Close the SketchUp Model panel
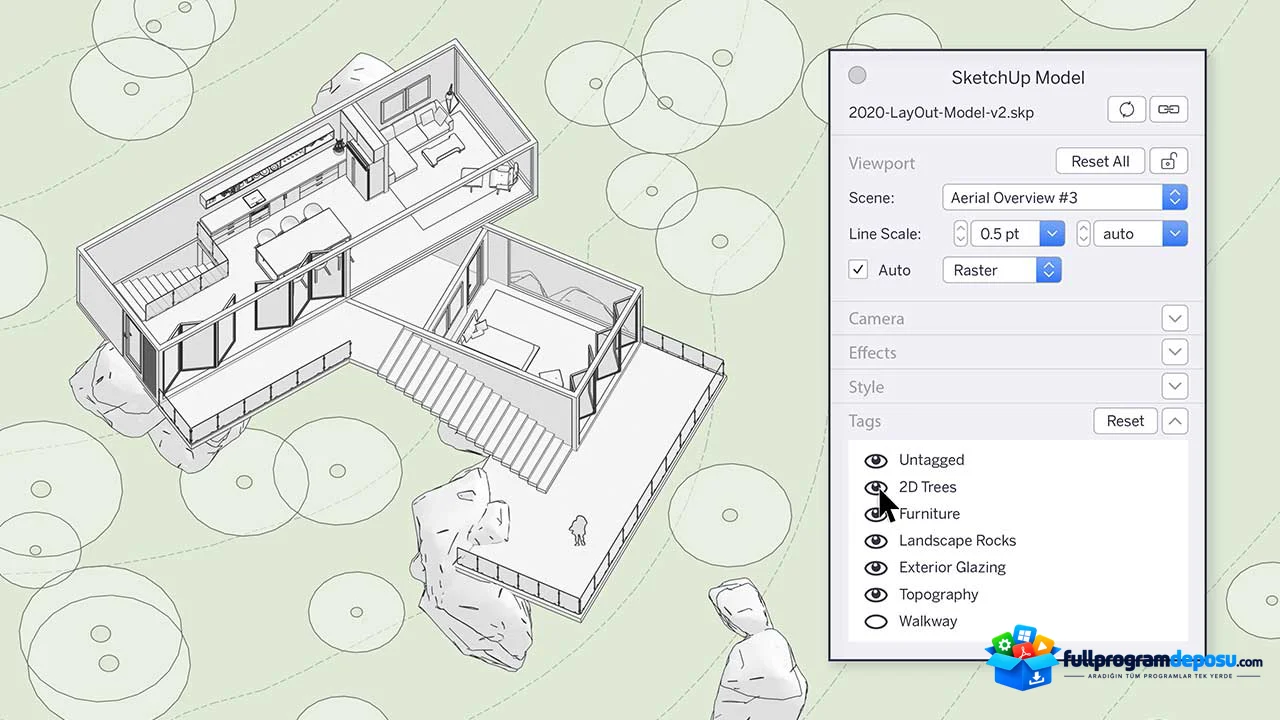Viewport: 1280px width, 720px height. 857,75
